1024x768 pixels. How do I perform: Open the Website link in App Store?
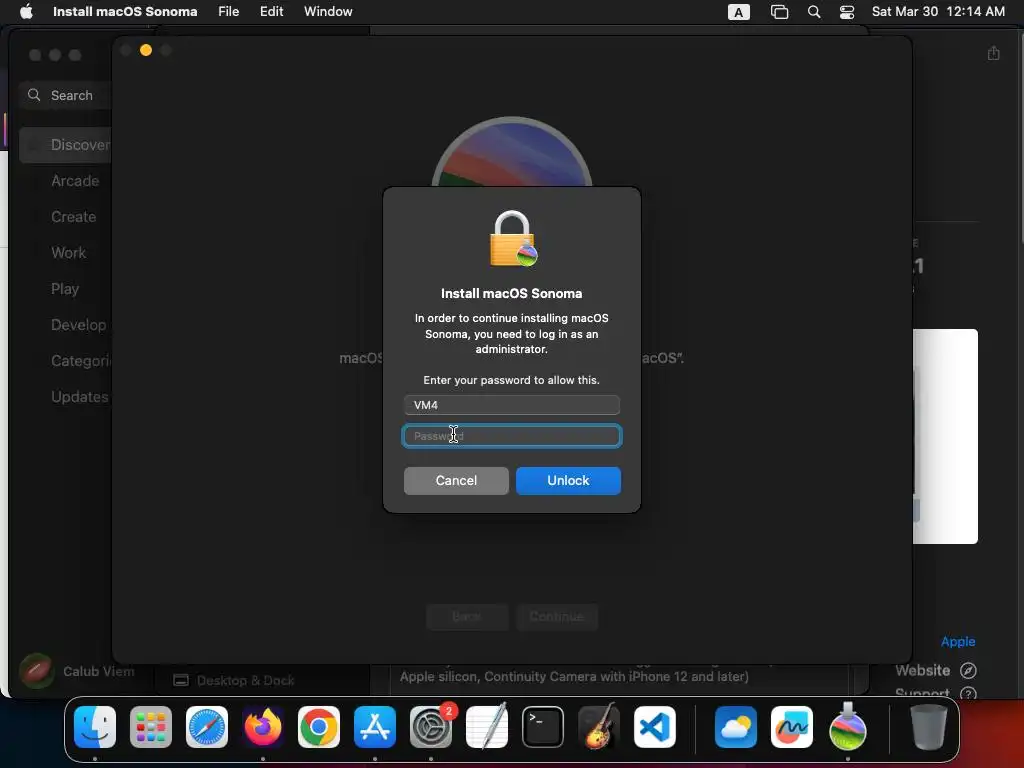pyautogui.click(x=922, y=670)
